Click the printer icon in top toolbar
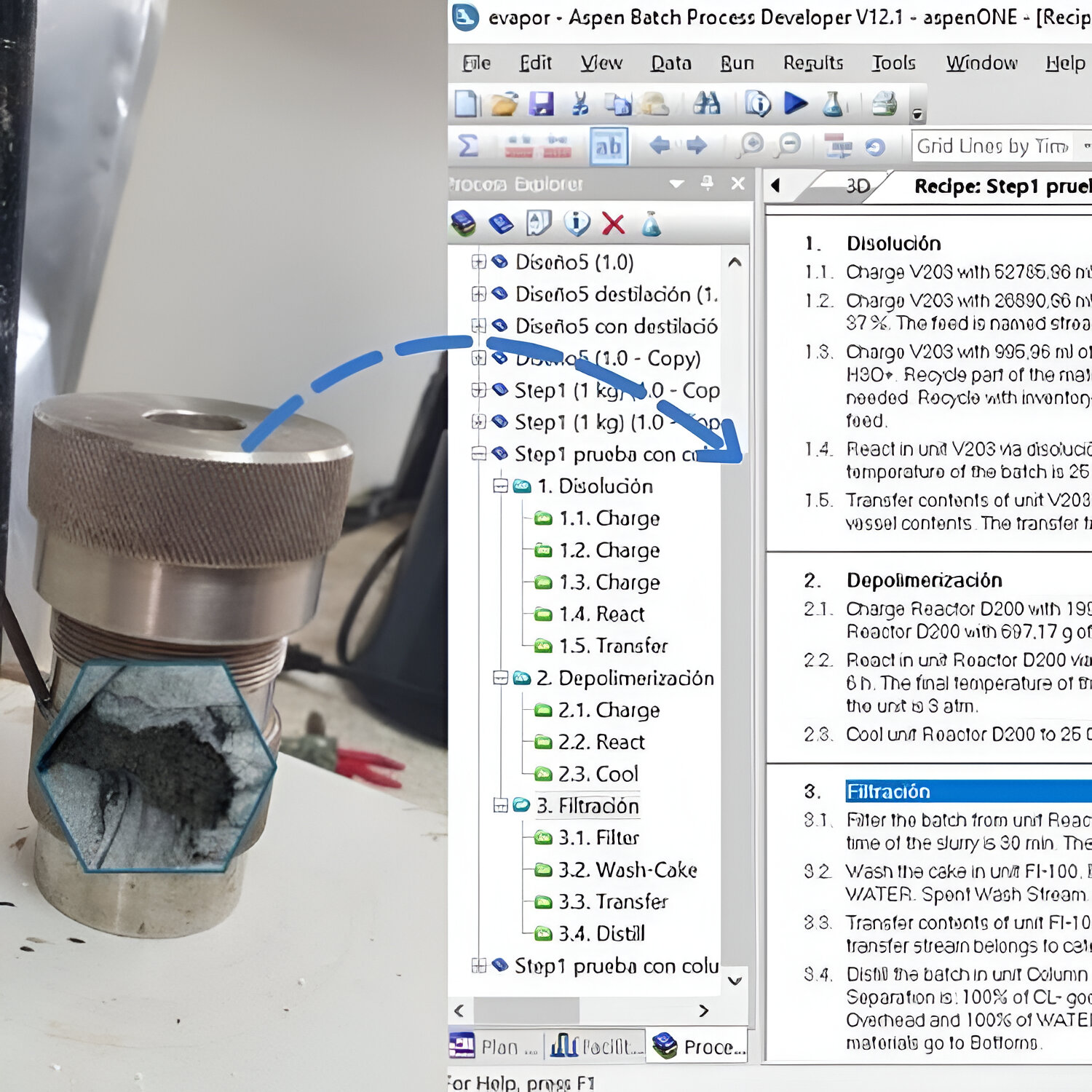Screen dimensions: 1092x1092 pyautogui.click(x=884, y=104)
